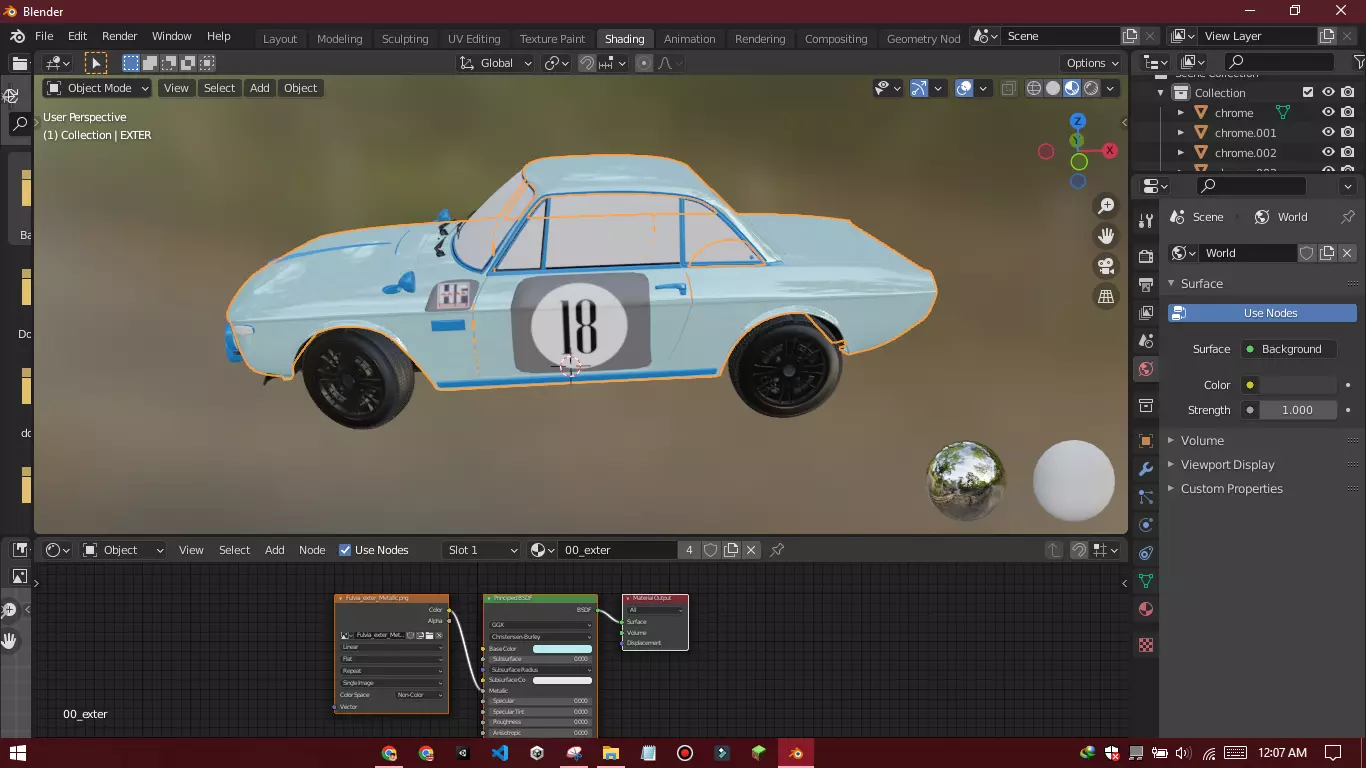1366x768 pixels.
Task: Open Slot 1 material slot dropdown
Action: pyautogui.click(x=482, y=550)
